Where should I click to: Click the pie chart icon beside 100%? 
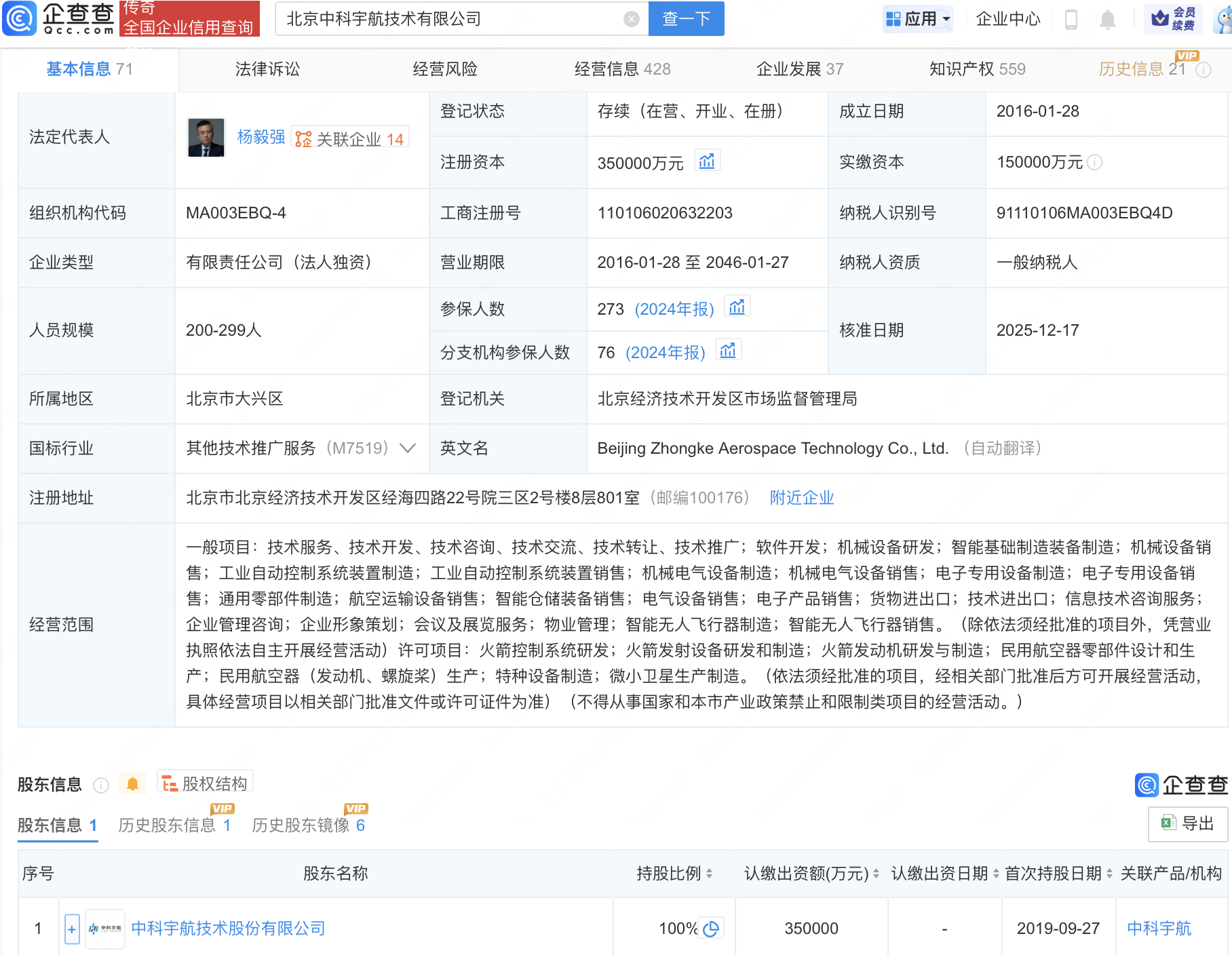click(711, 929)
